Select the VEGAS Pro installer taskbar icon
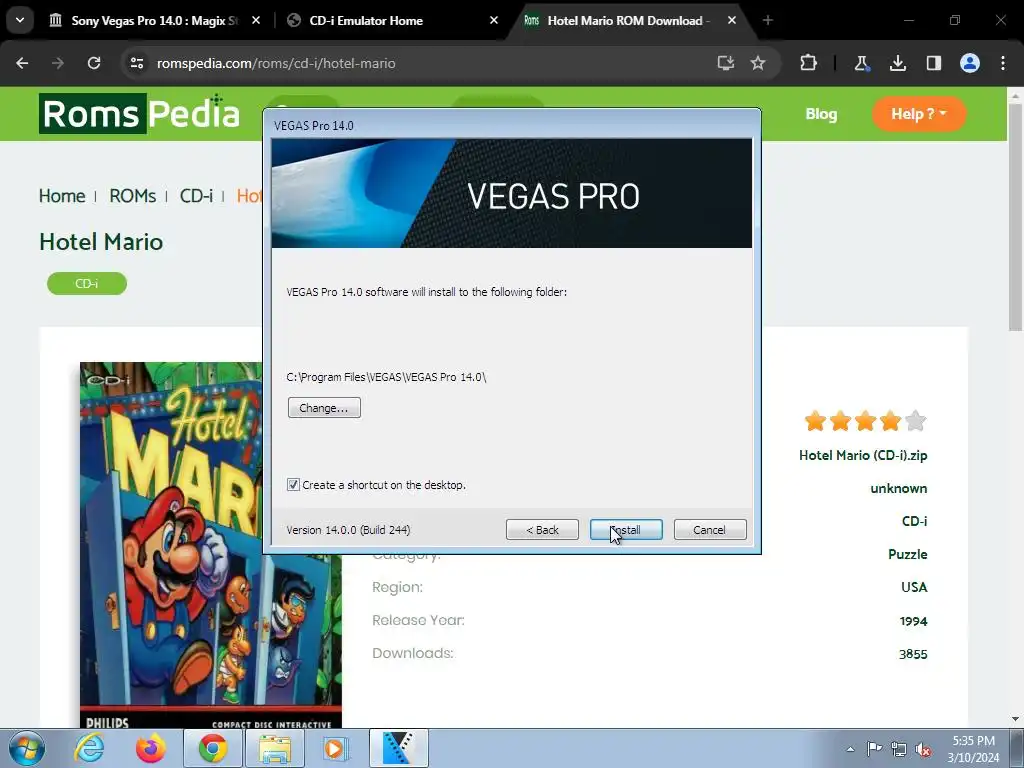The width and height of the screenshot is (1024, 768). pos(398,748)
